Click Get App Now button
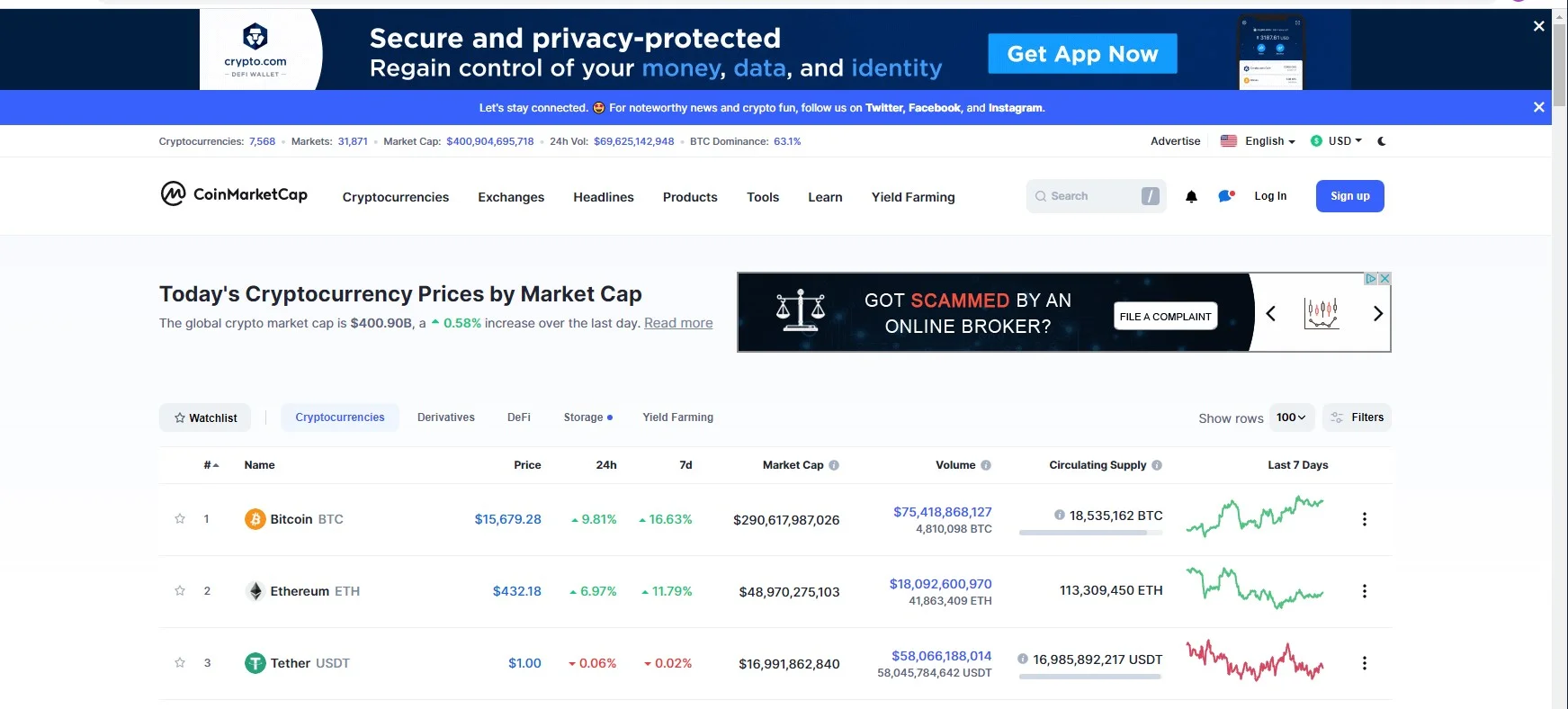The height and width of the screenshot is (709, 1568). click(1082, 54)
